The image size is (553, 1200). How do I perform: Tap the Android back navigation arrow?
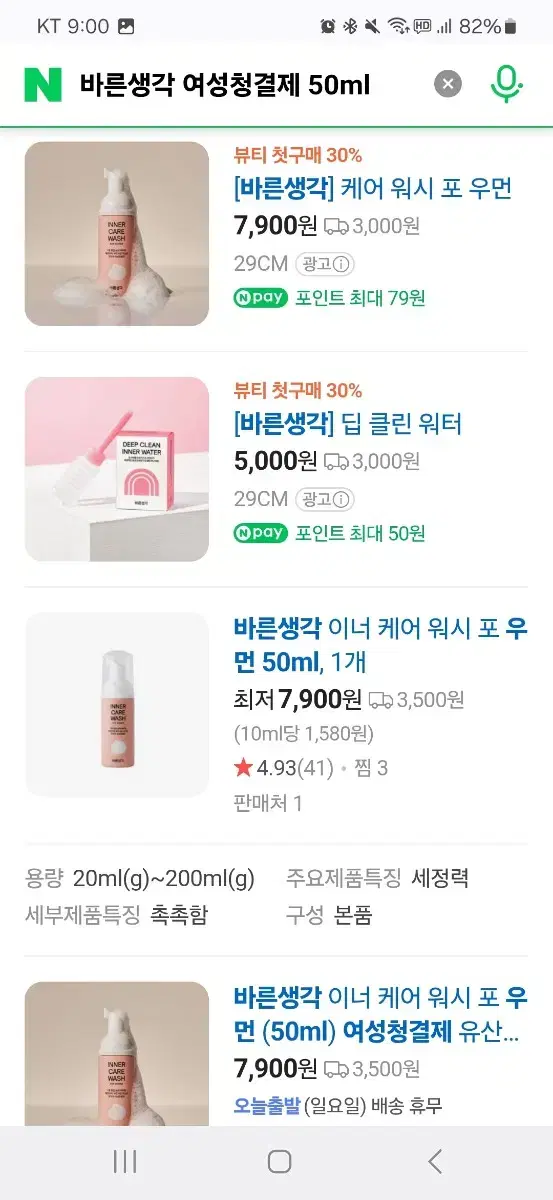[x=434, y=1161]
